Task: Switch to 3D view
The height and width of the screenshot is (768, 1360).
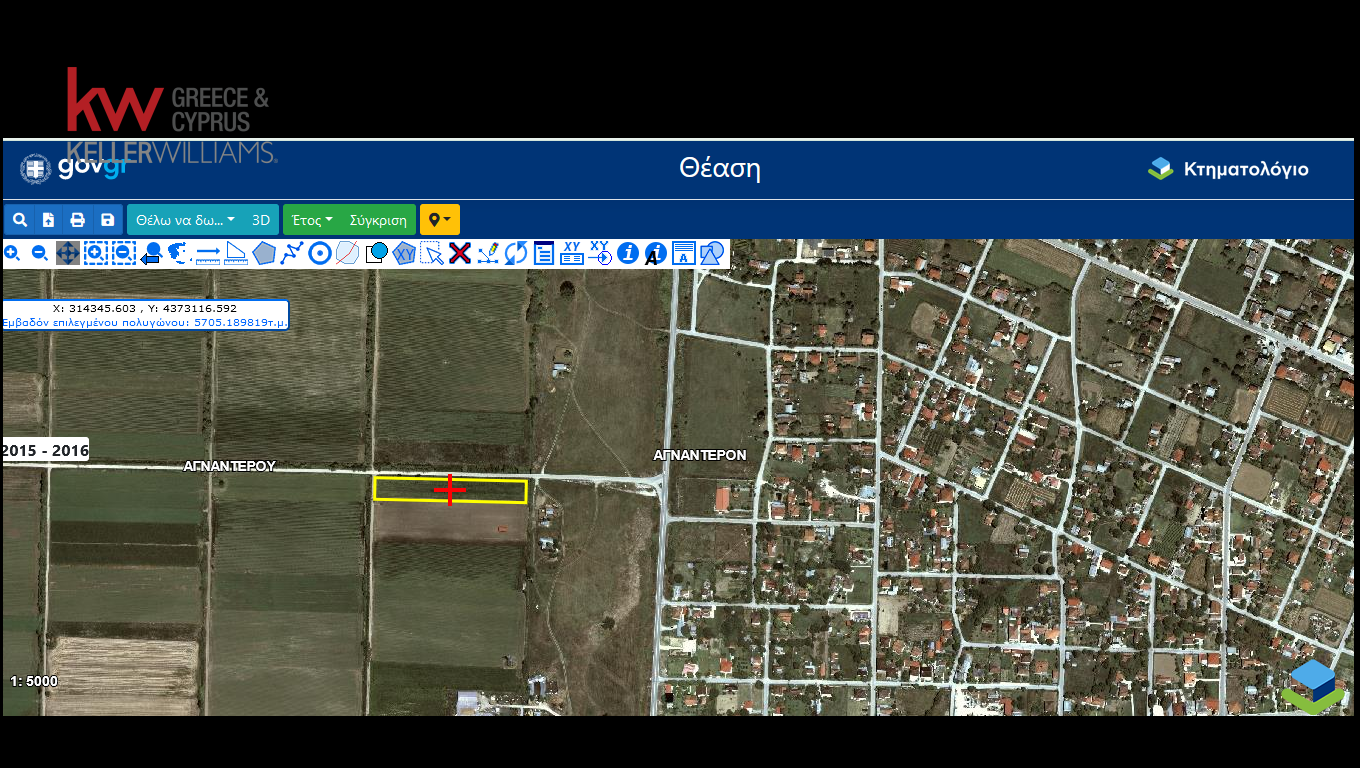Action: coord(261,220)
